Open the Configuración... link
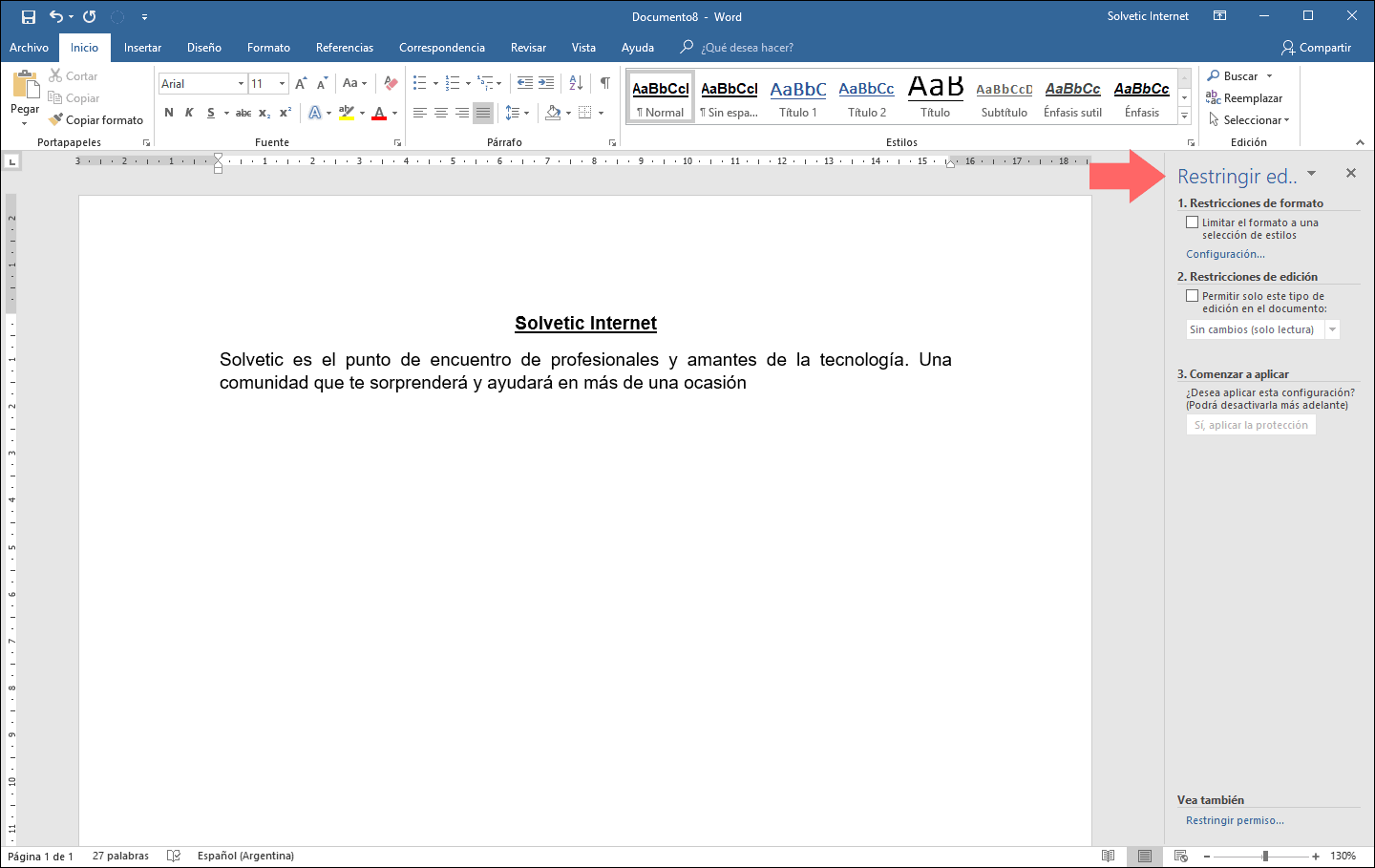 [1225, 254]
